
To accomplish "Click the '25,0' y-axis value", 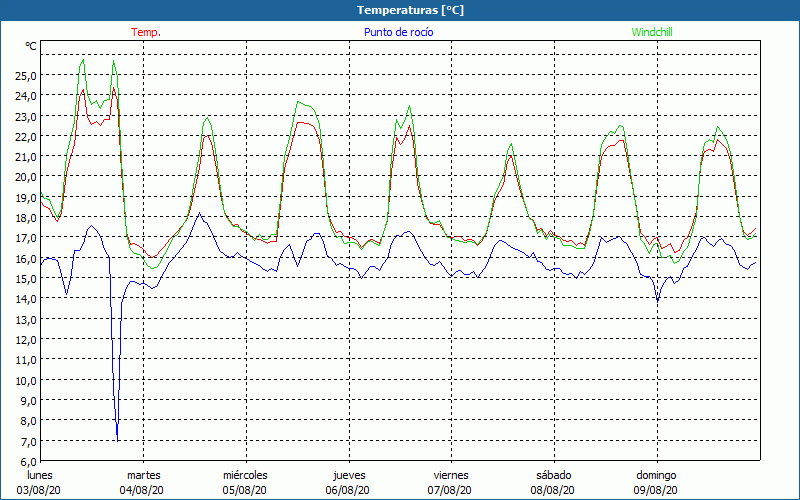I will pyautogui.click(x=26, y=76).
